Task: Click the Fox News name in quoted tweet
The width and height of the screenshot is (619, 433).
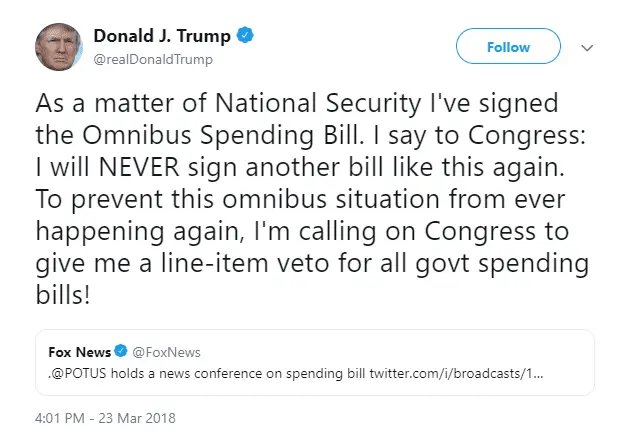Action: point(79,352)
